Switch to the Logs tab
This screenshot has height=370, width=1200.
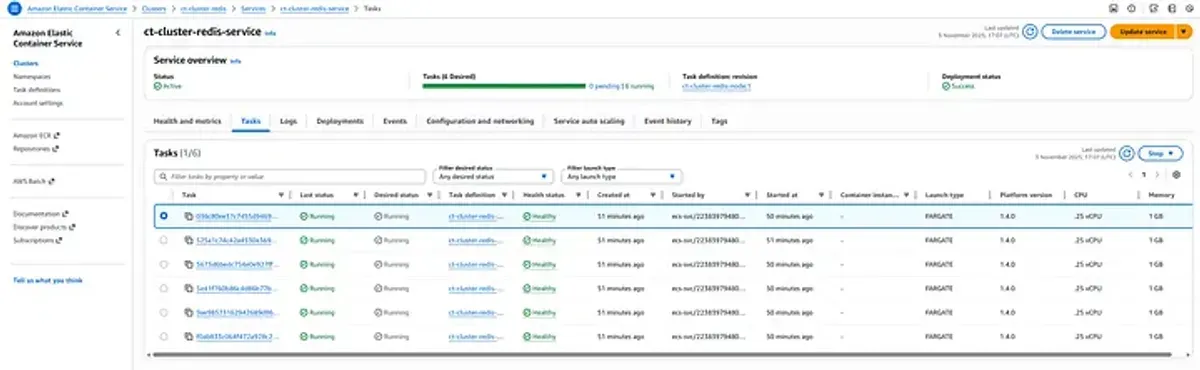click(x=289, y=121)
